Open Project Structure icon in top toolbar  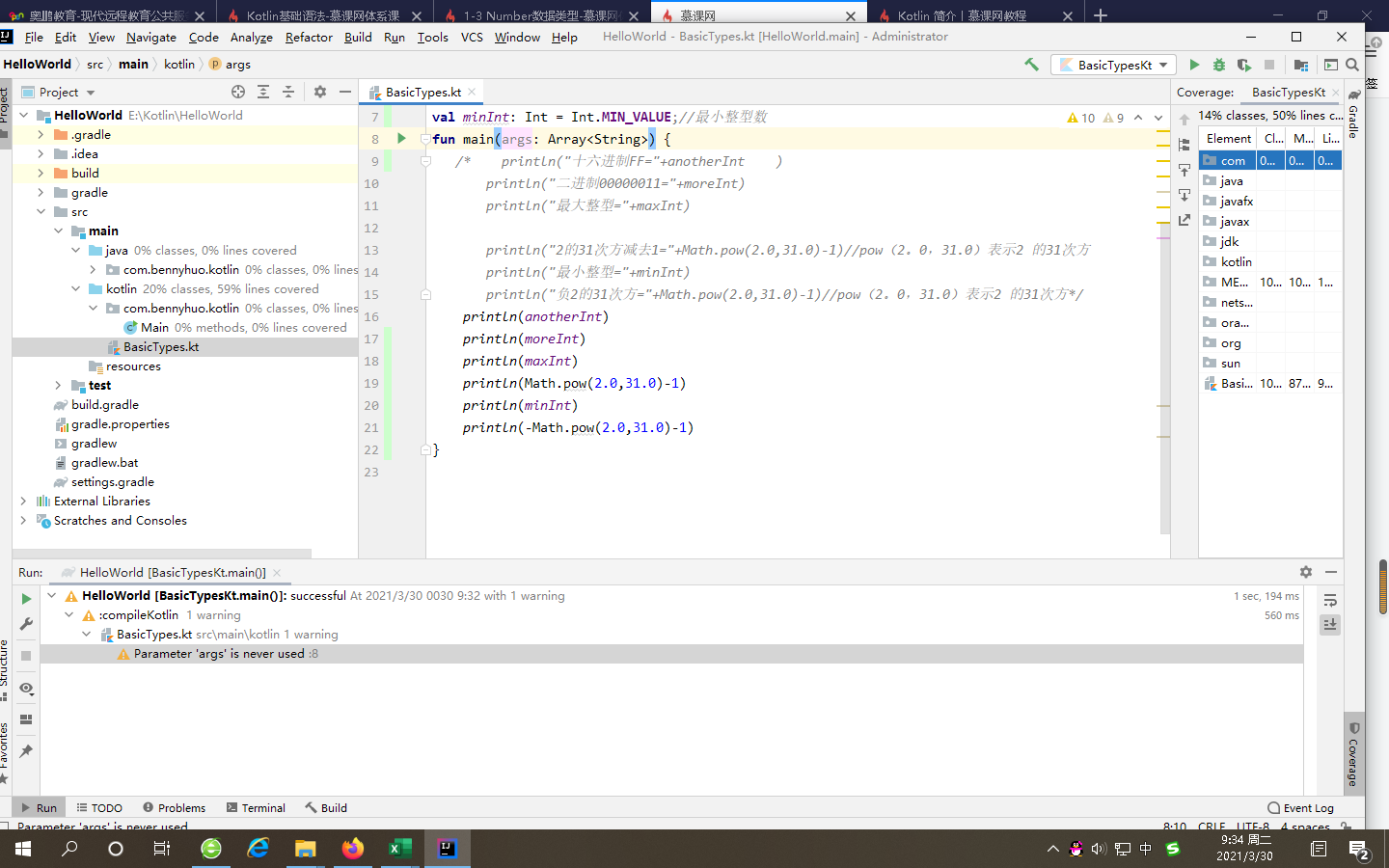pos(1301,65)
